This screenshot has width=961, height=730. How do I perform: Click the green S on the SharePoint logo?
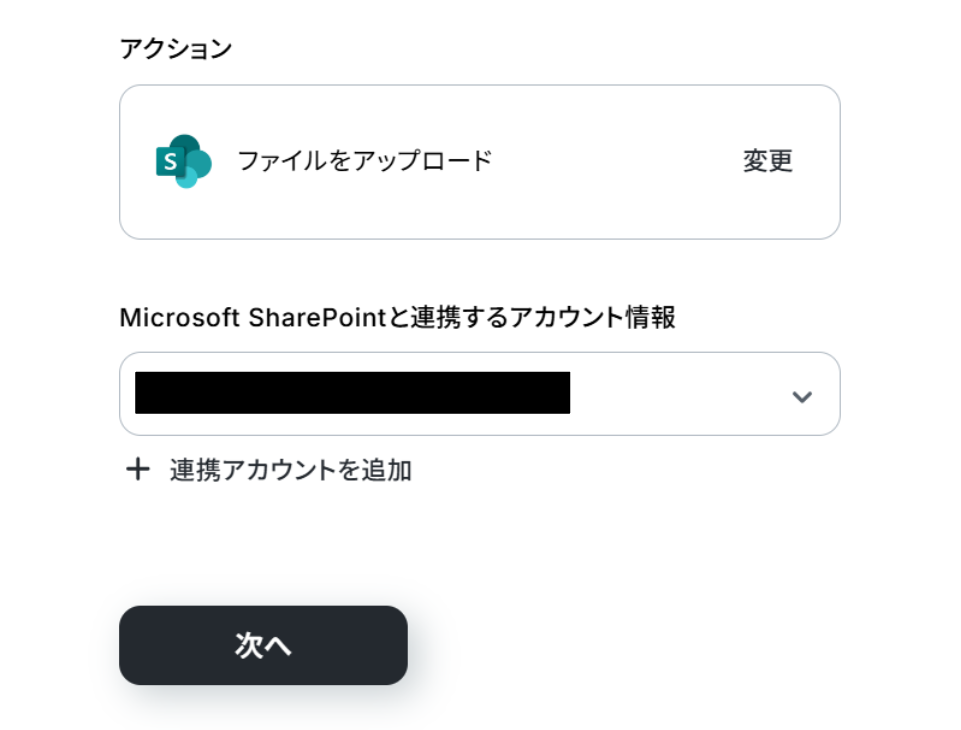coord(170,162)
